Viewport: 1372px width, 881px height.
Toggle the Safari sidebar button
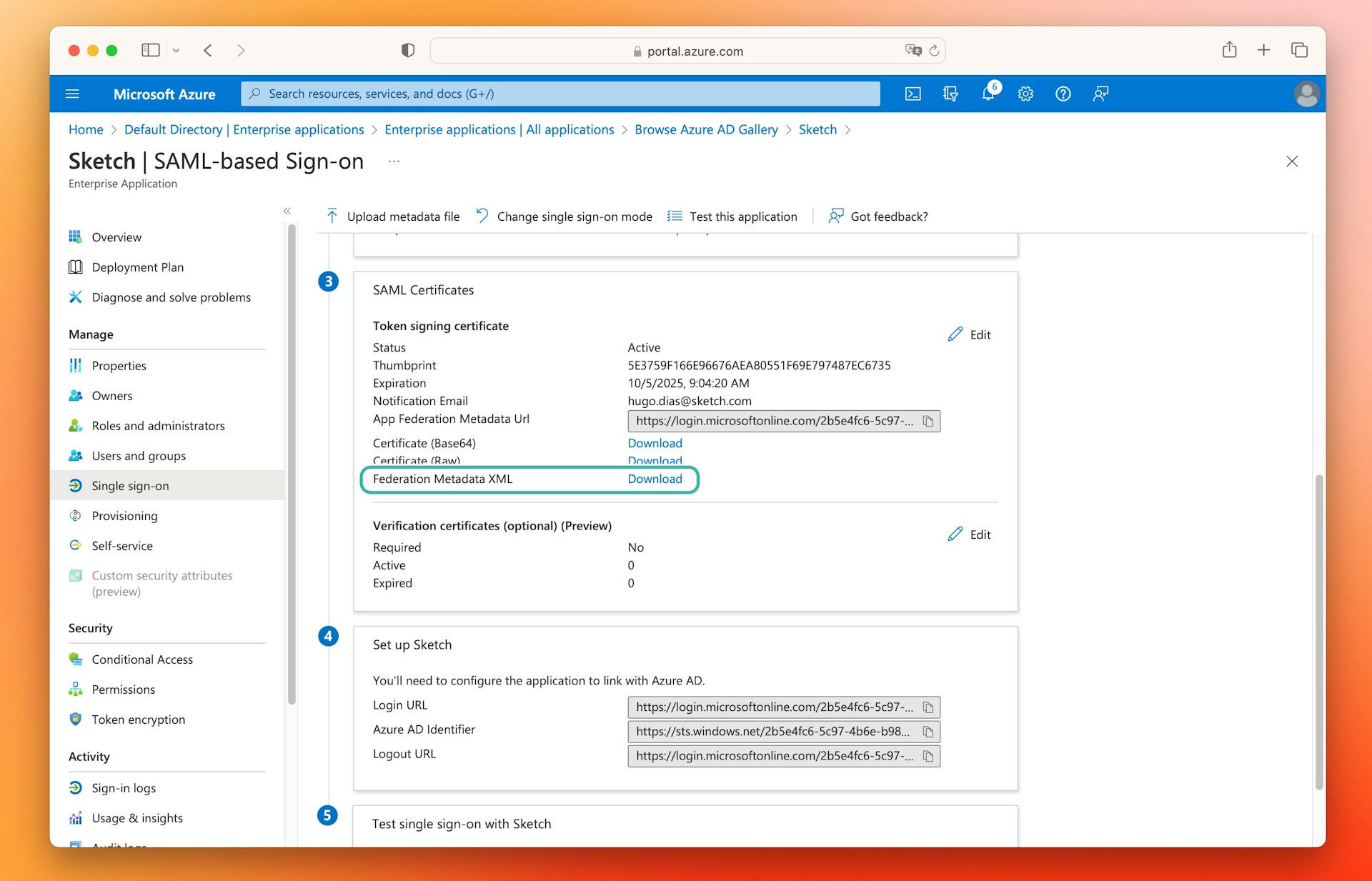(x=150, y=50)
